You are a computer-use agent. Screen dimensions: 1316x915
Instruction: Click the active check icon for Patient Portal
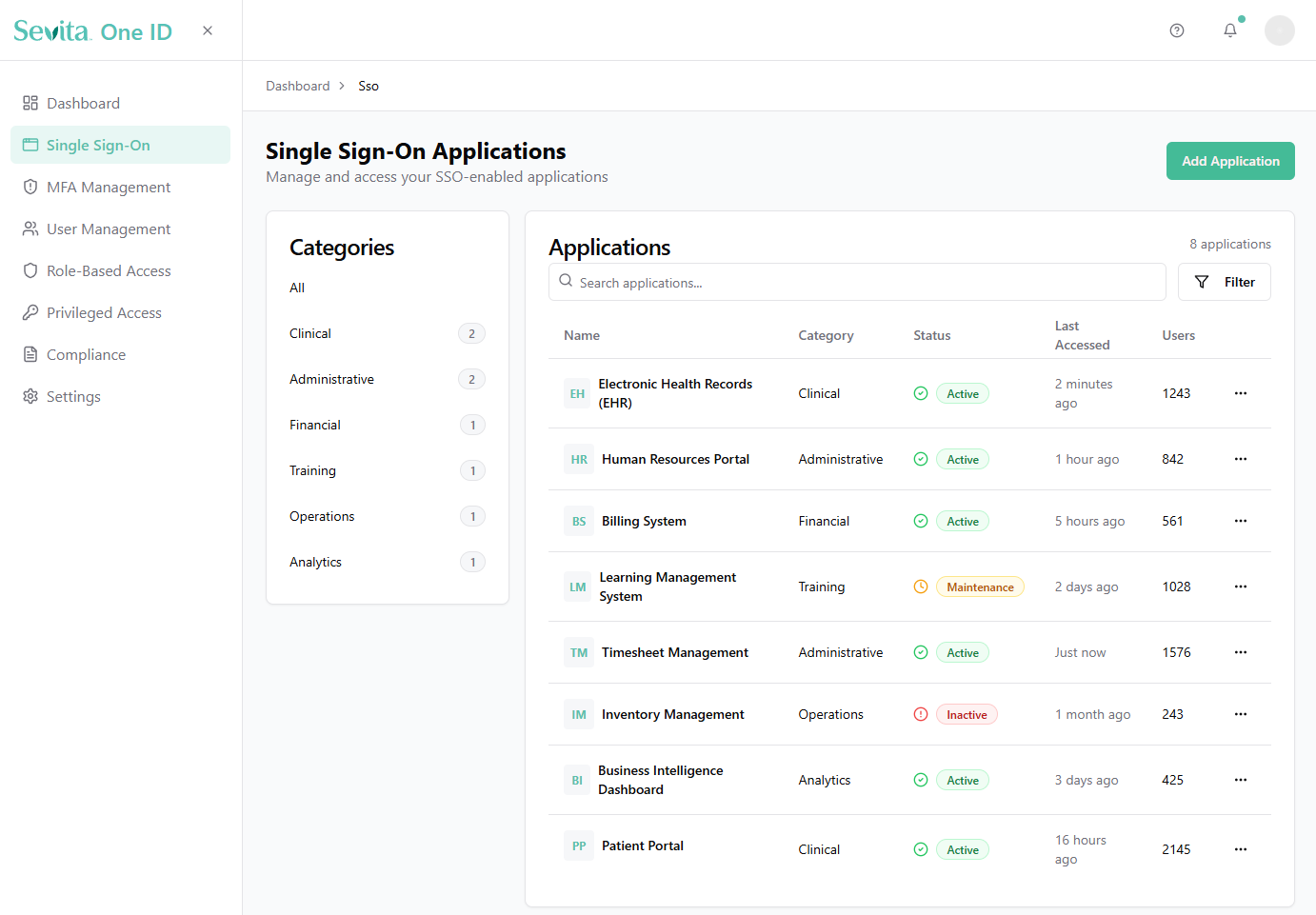(921, 849)
